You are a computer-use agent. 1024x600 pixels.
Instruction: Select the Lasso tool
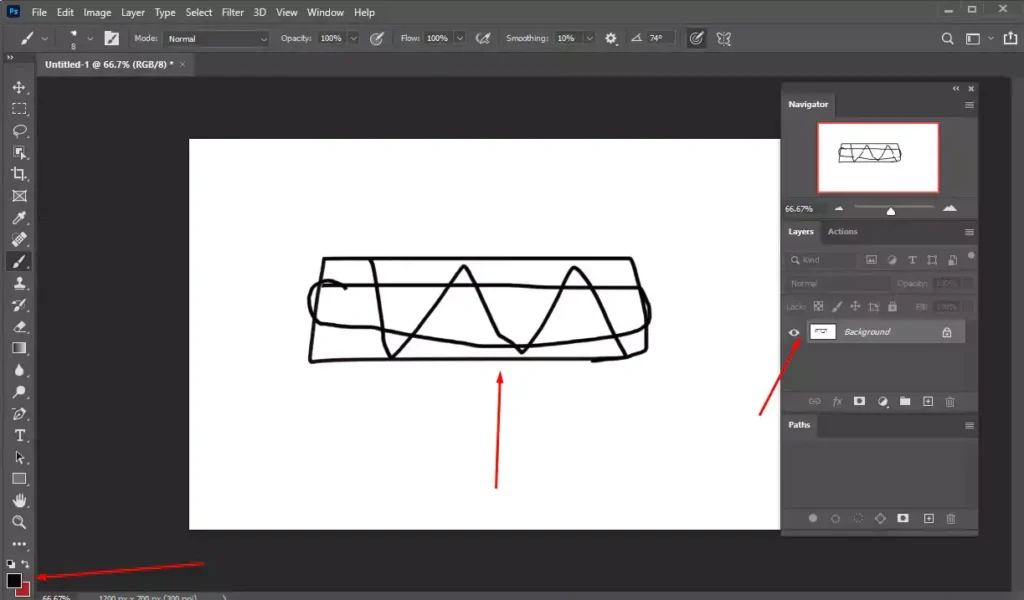pyautogui.click(x=19, y=131)
